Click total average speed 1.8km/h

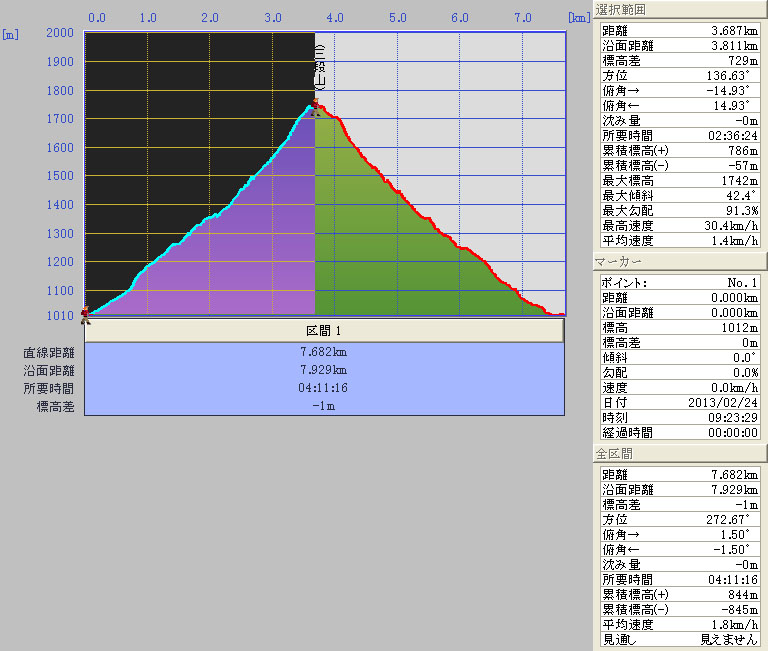pos(734,625)
